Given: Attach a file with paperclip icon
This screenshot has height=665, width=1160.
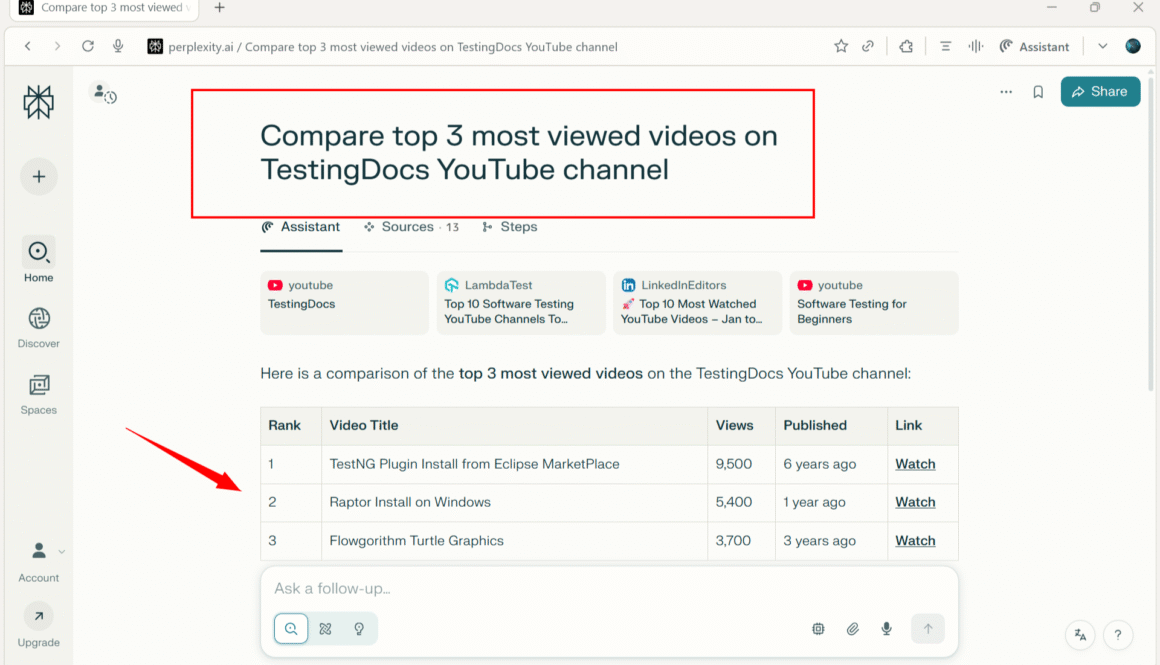Looking at the screenshot, I should 852,629.
